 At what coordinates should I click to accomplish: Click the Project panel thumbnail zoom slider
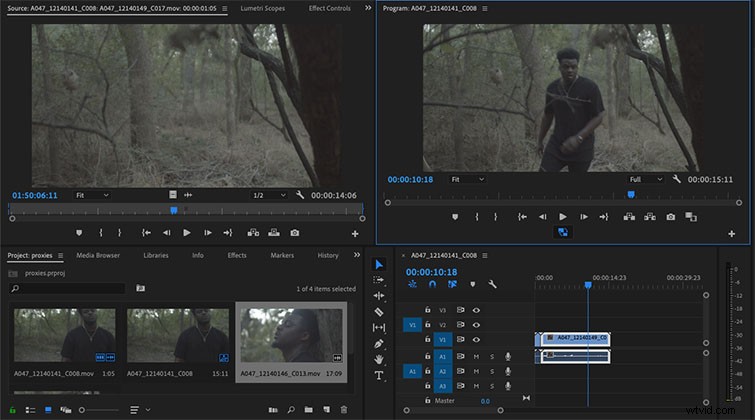[x=100, y=410]
